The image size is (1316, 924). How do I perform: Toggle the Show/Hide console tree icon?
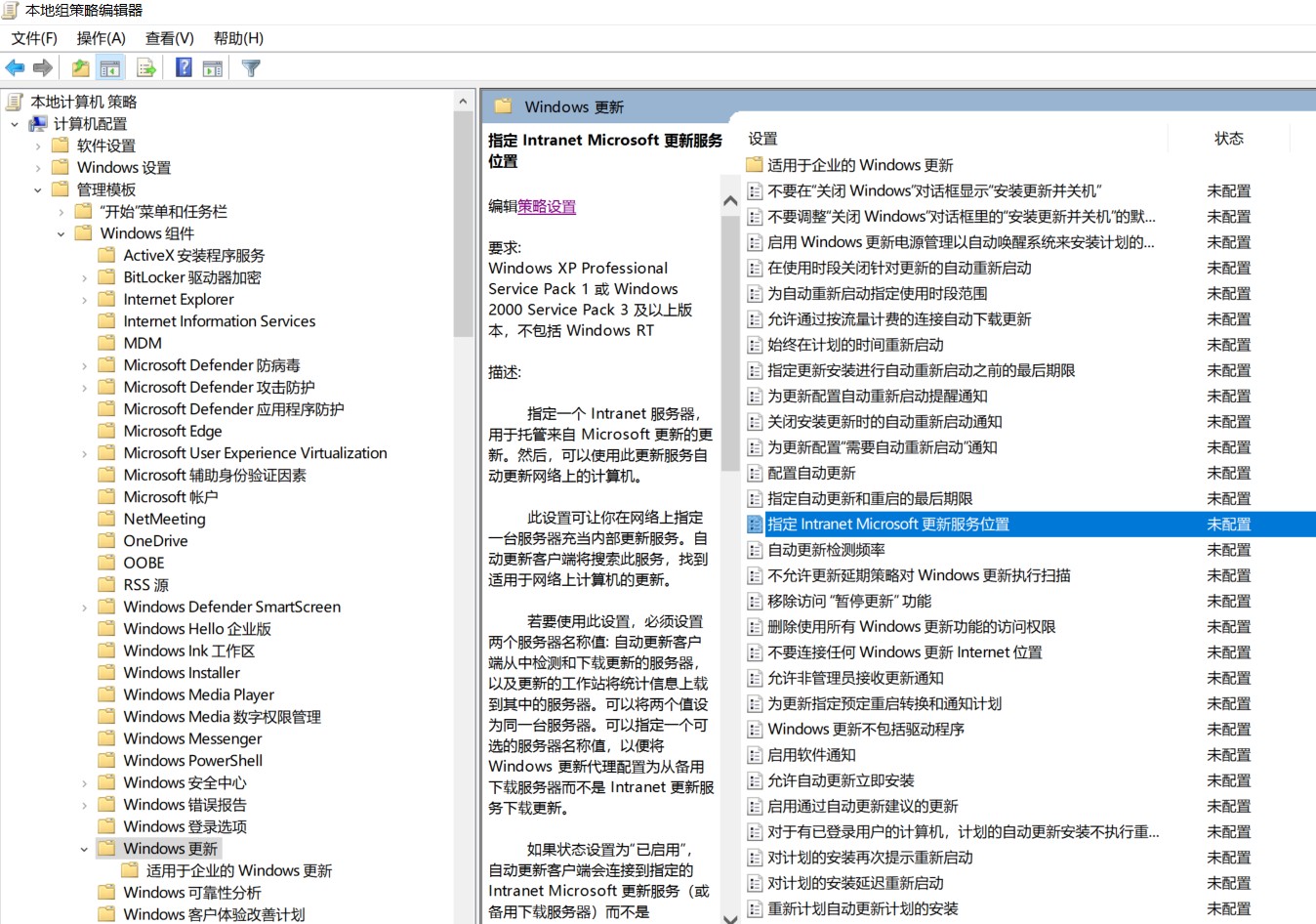[109, 67]
